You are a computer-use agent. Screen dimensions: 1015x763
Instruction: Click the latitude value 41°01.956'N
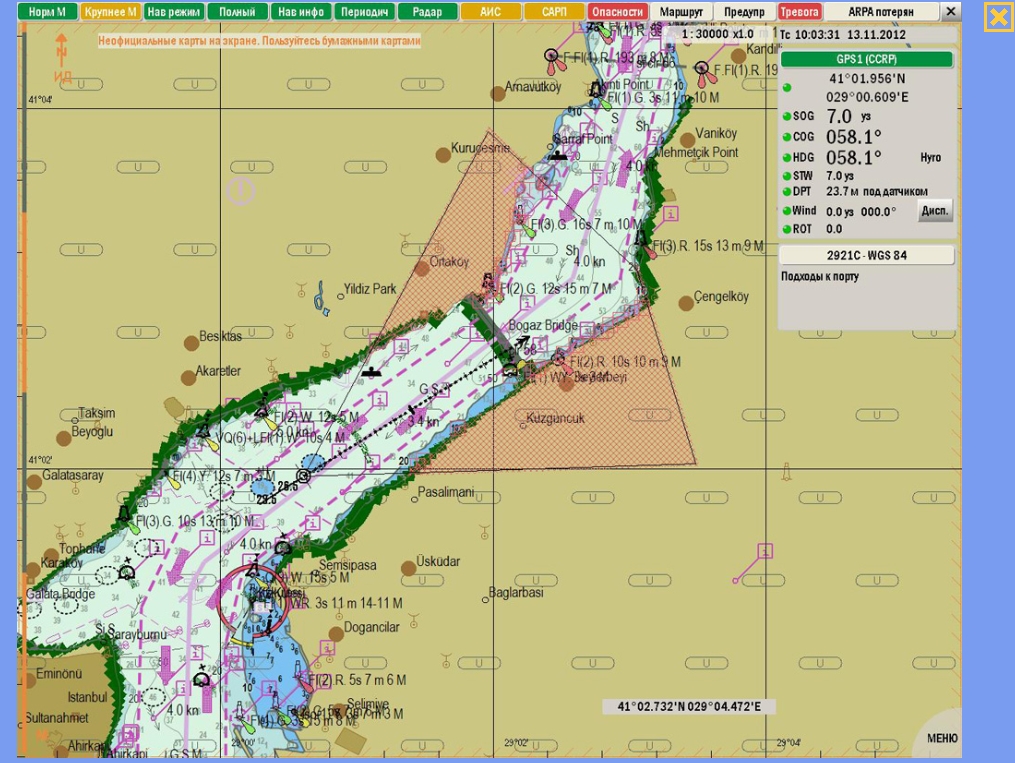click(x=867, y=79)
